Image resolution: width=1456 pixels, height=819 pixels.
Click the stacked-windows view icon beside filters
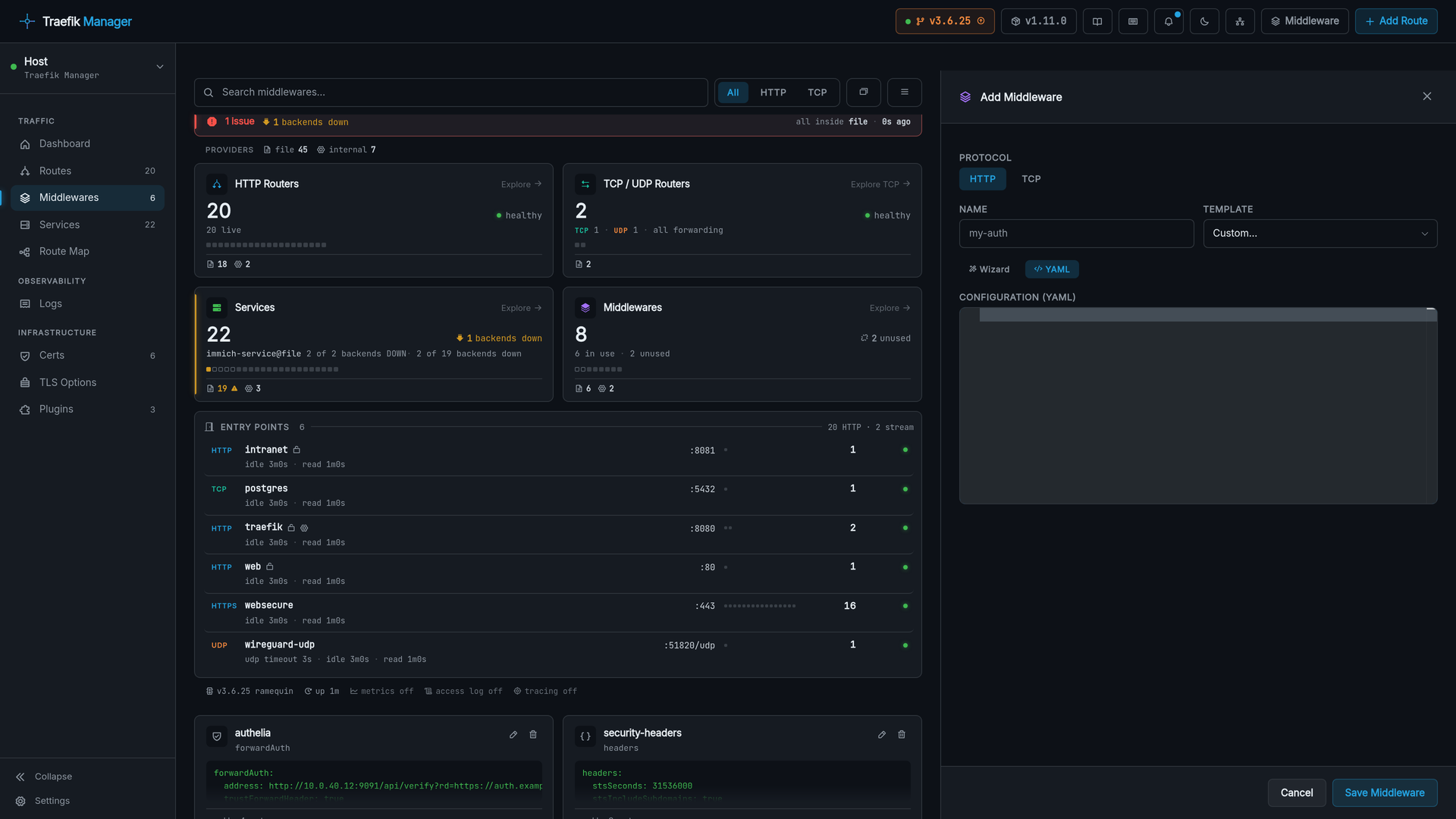[x=863, y=93]
